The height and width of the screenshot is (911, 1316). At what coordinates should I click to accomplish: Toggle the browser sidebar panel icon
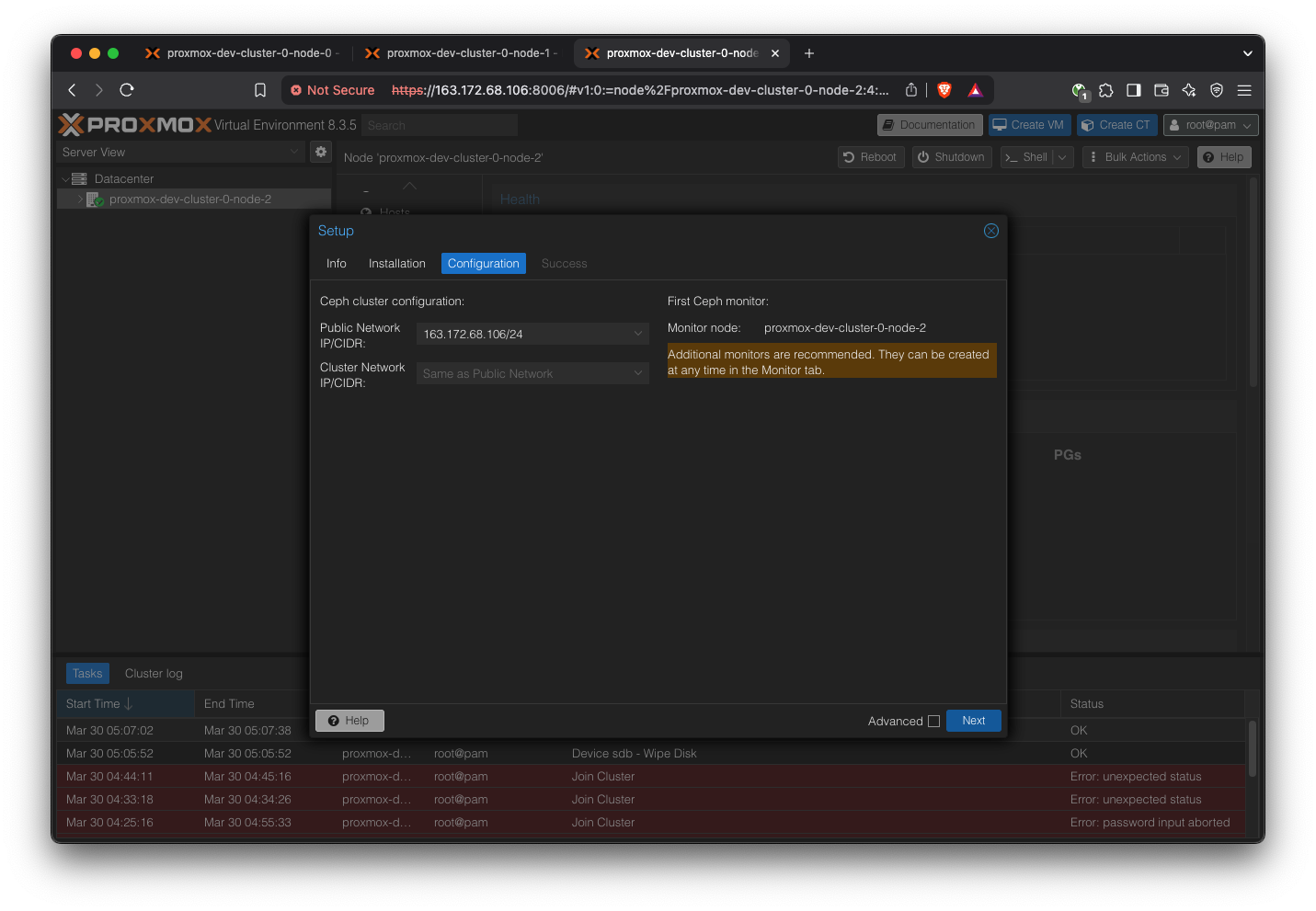click(x=1134, y=90)
